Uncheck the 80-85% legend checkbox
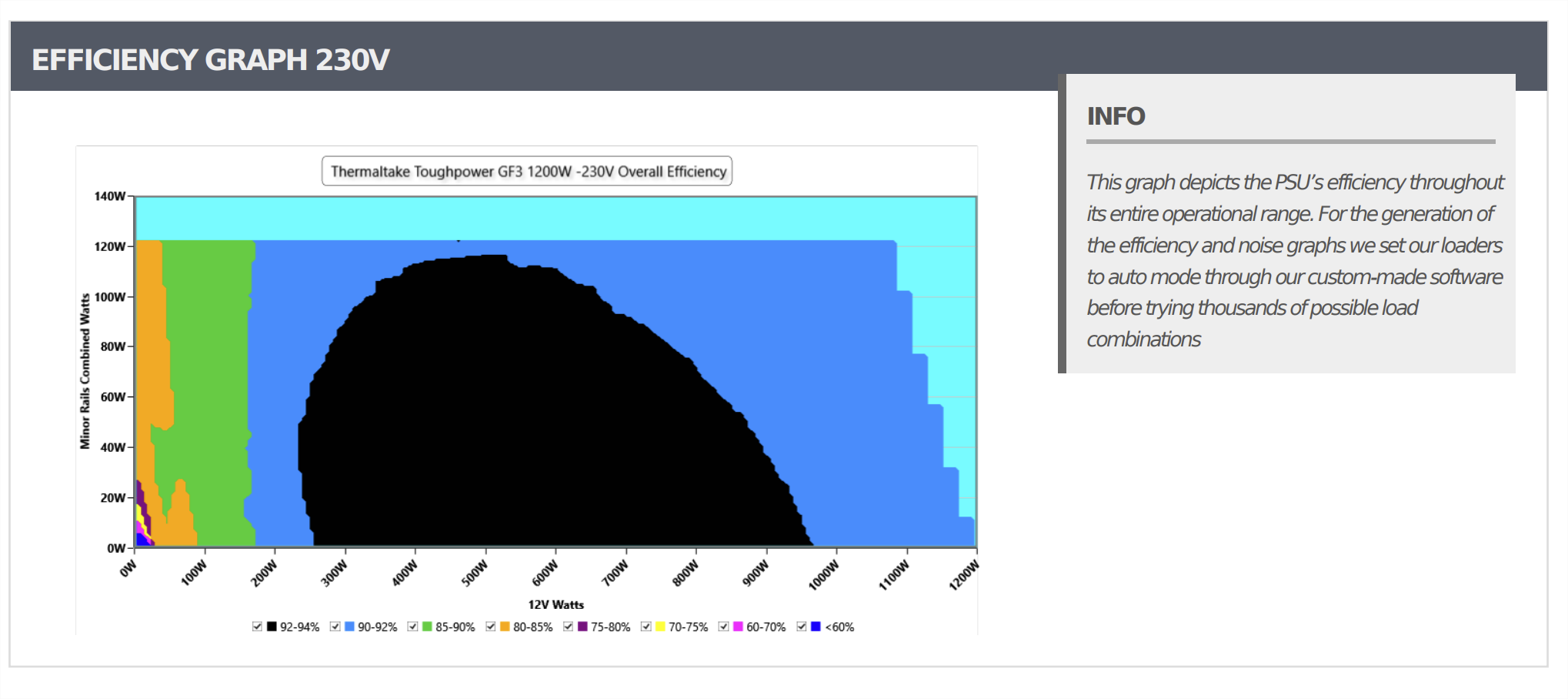 (x=490, y=627)
